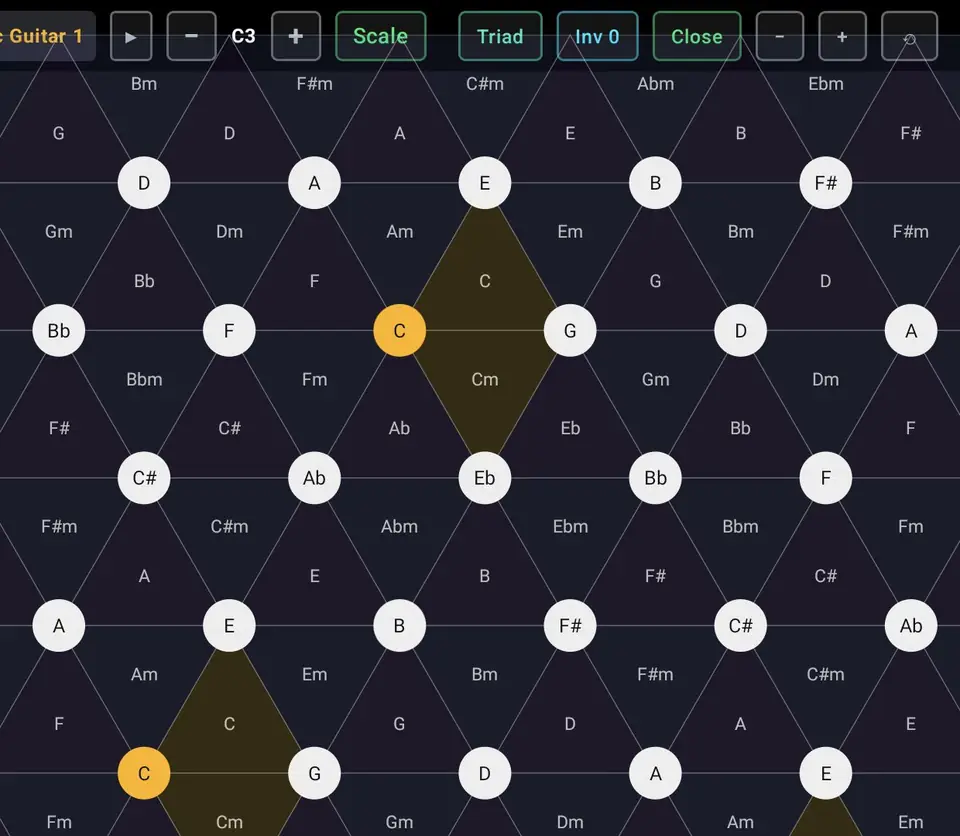
Task: Select the highlighted Cm minor triangle
Action: (x=484, y=380)
